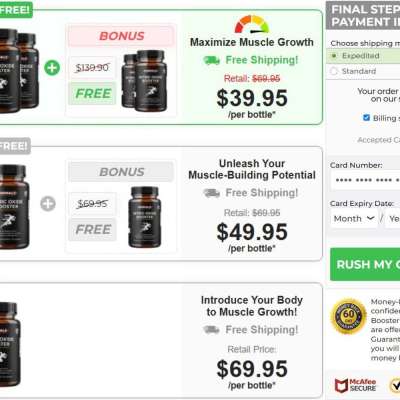The image size is (400, 400).
Task: Open the card expiry Year dropdown
Action: 393,219
